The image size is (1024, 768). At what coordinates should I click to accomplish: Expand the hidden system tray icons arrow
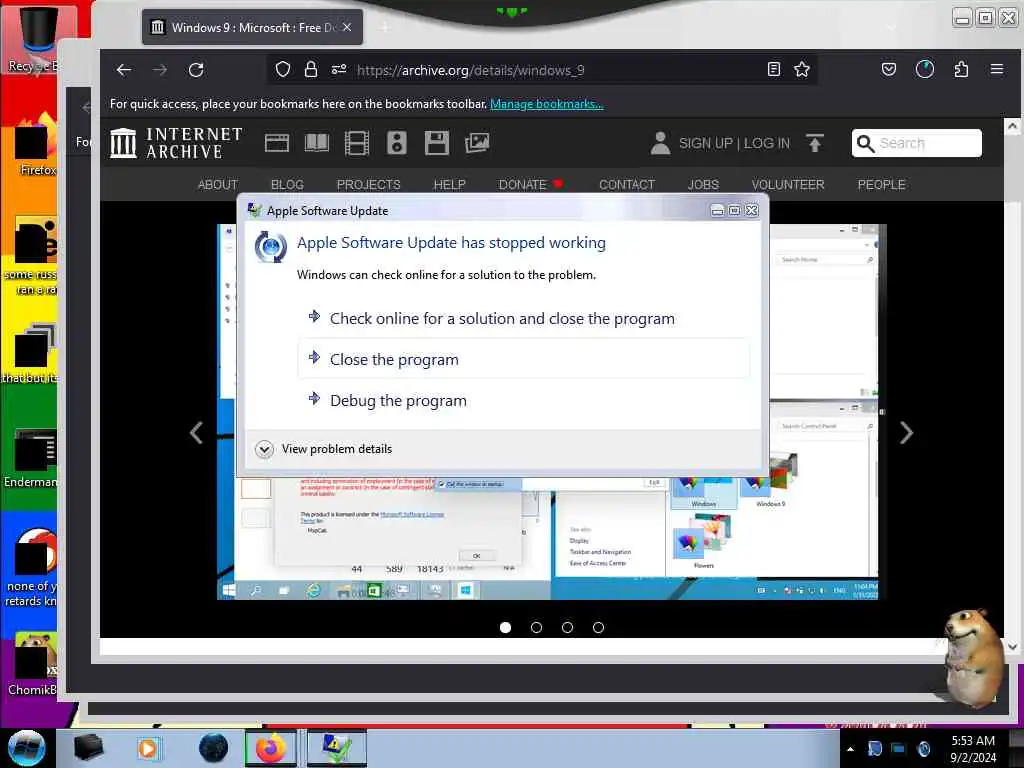point(850,749)
